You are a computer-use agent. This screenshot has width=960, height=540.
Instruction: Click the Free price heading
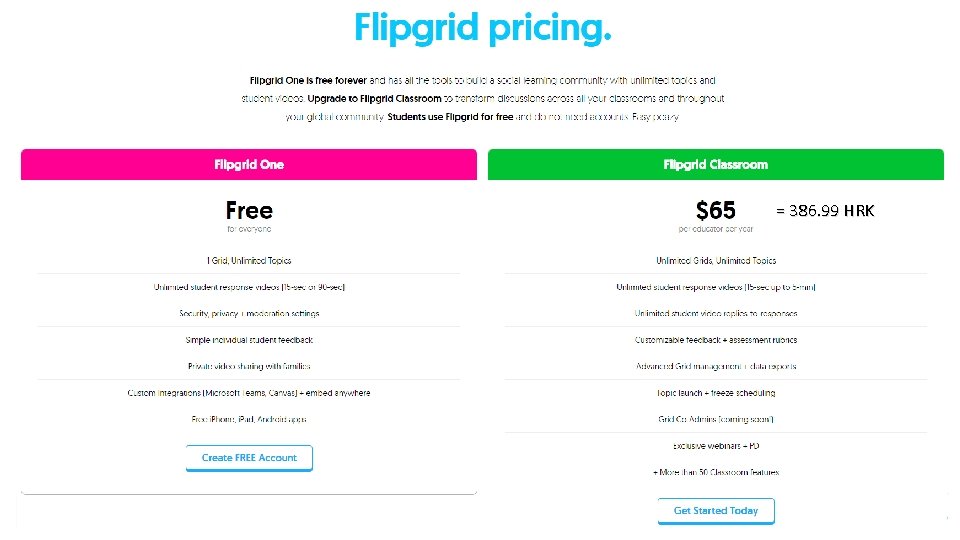(249, 210)
